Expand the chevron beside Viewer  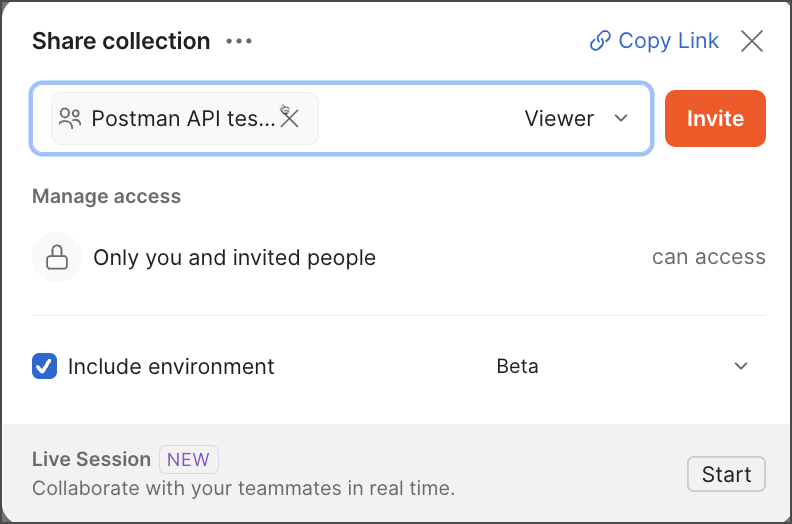pyautogui.click(x=621, y=118)
